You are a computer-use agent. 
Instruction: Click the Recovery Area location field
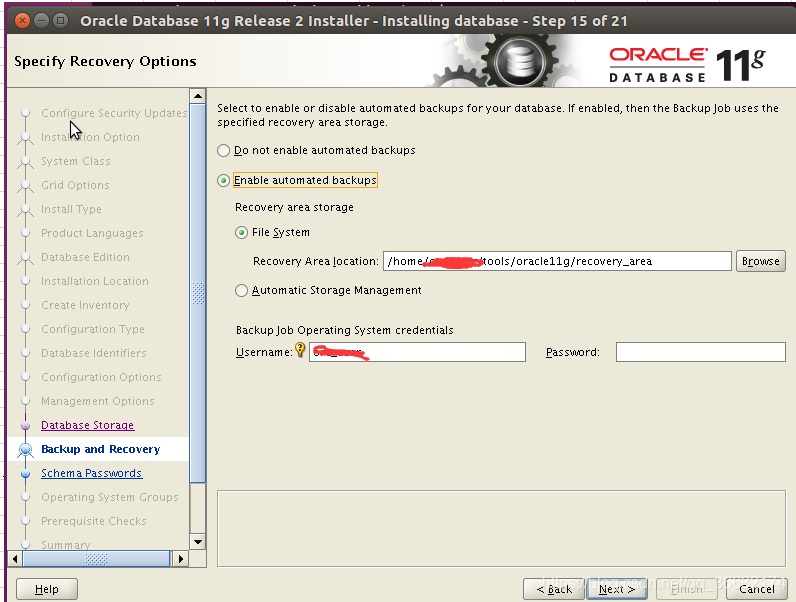[x=557, y=261]
